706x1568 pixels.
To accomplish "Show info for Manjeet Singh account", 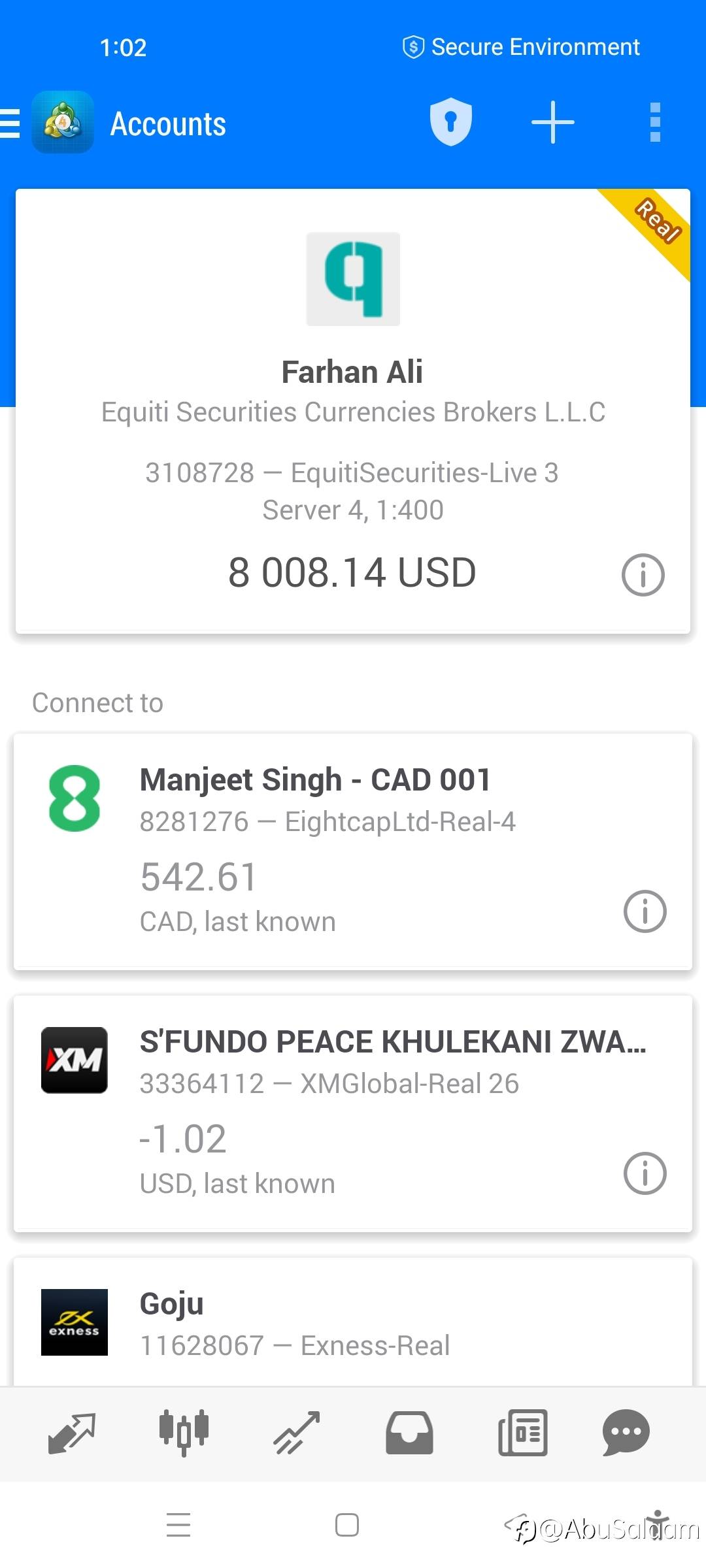I will pyautogui.click(x=645, y=911).
